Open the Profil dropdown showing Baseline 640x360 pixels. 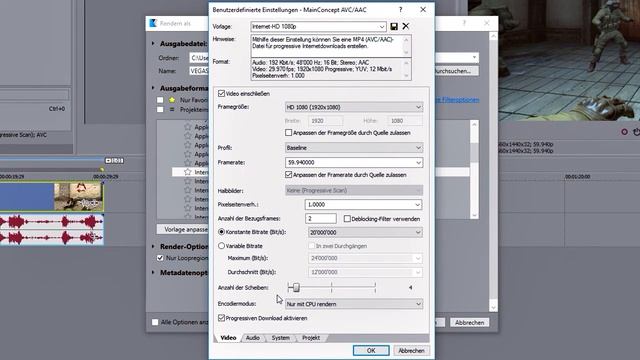[x=354, y=148]
